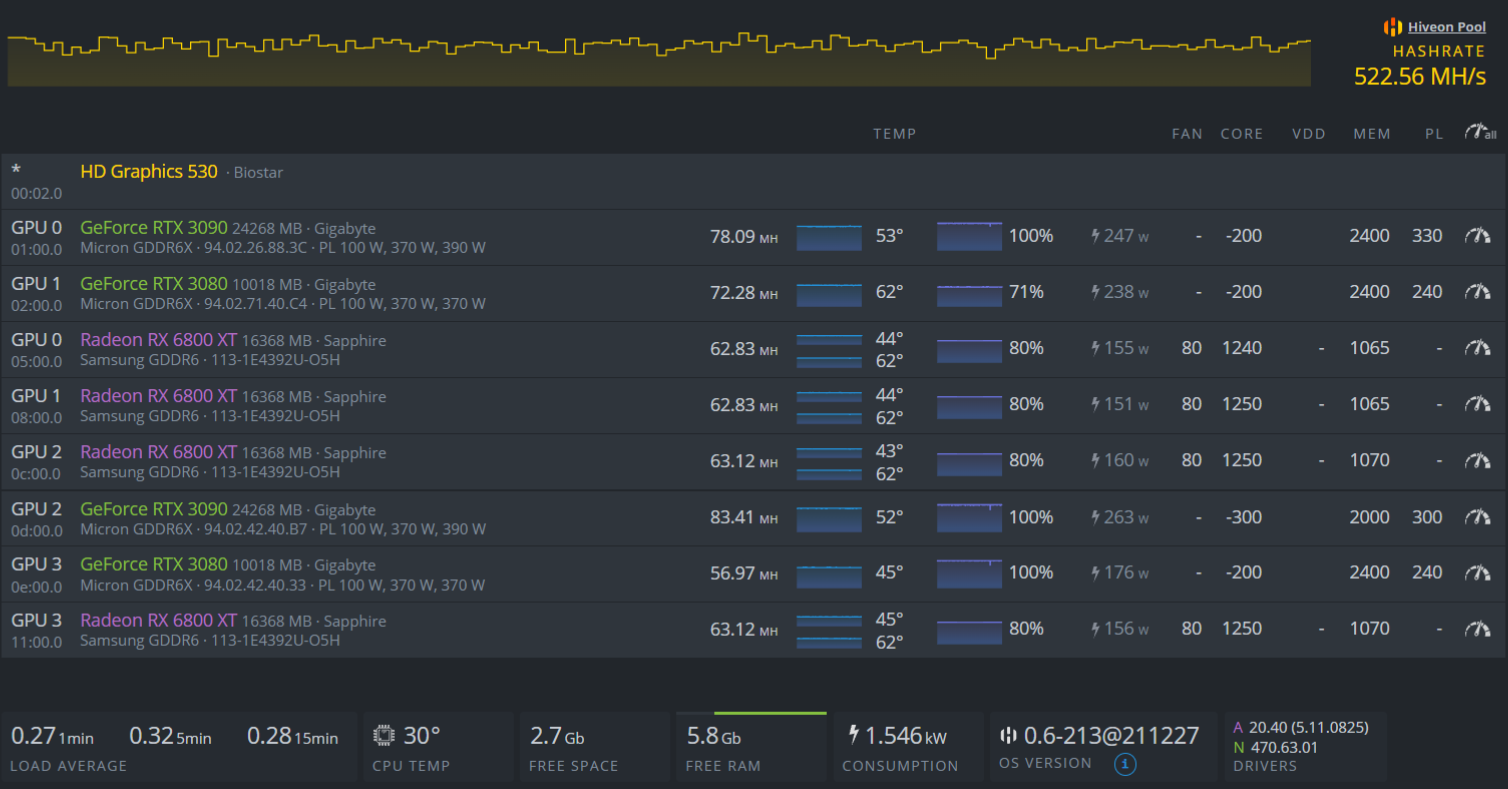This screenshot has height=789, width=1508.
Task: Click the info icon under OS version
Action: pyautogui.click(x=1125, y=765)
